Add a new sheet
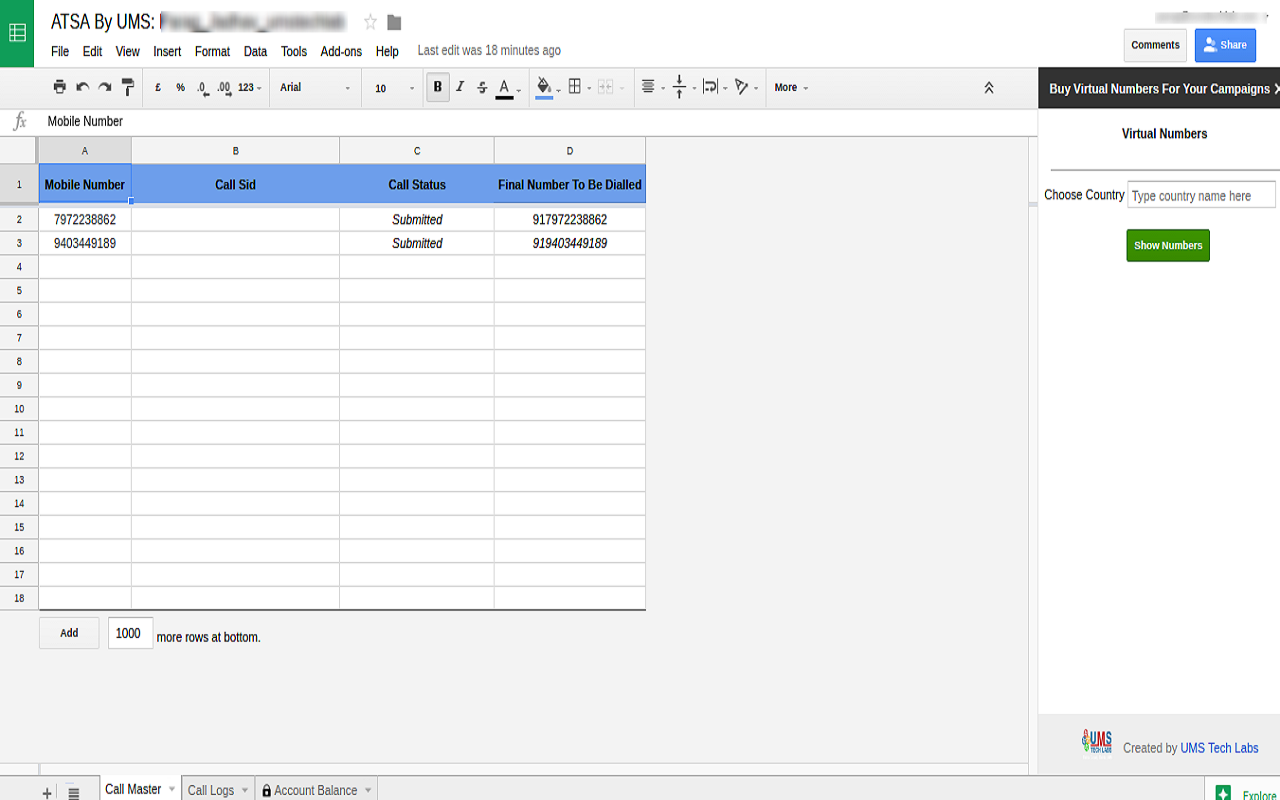 pos(47,792)
